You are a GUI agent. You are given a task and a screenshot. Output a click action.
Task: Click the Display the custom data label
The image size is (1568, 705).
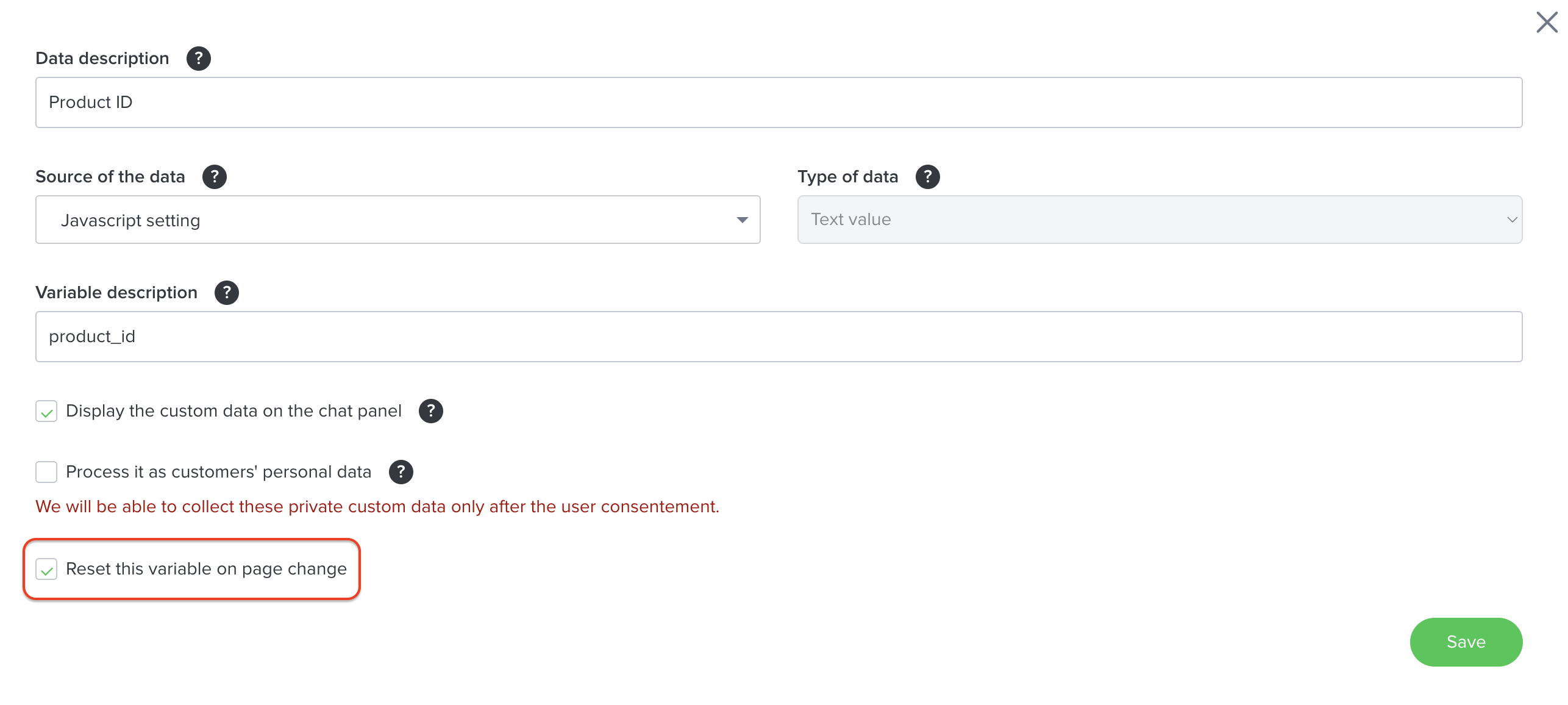pyautogui.click(x=233, y=411)
